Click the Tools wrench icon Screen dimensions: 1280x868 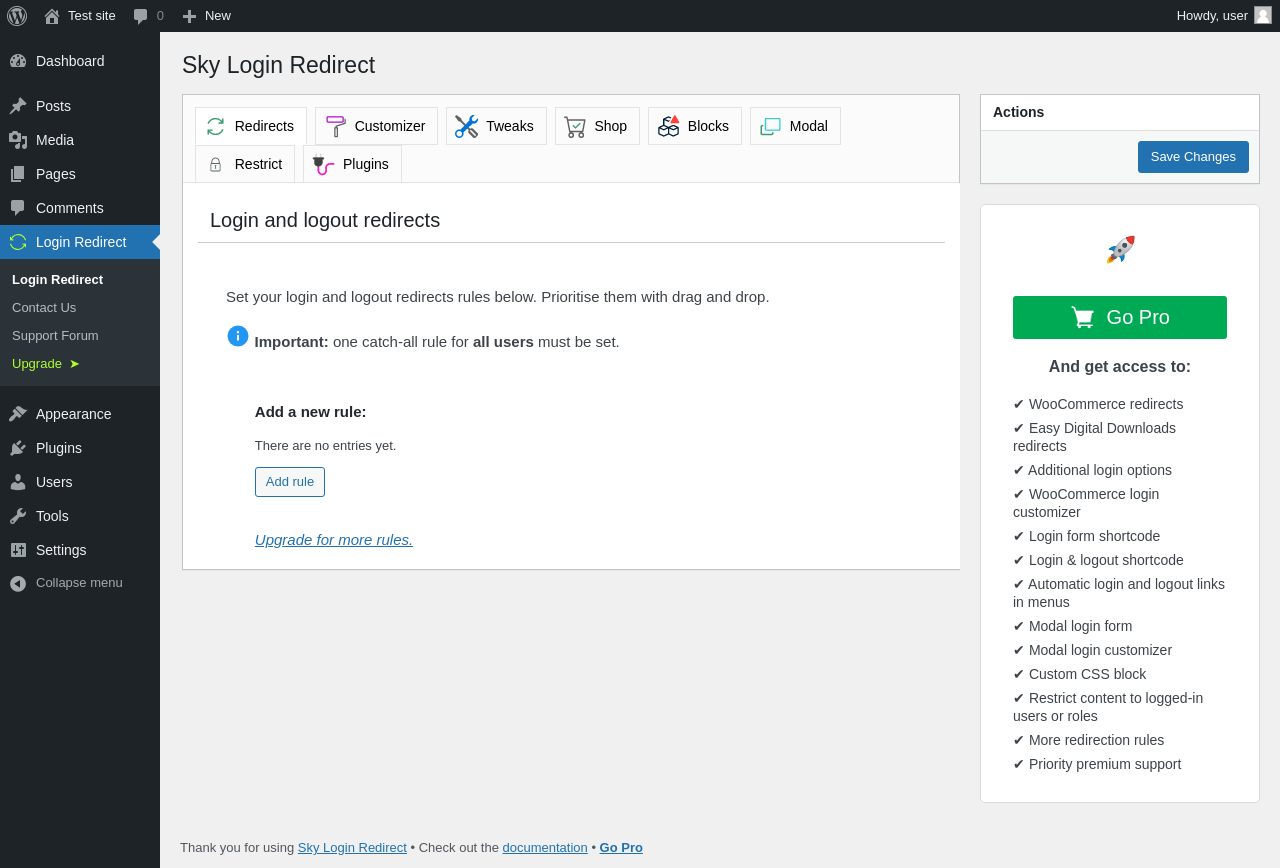(18, 516)
